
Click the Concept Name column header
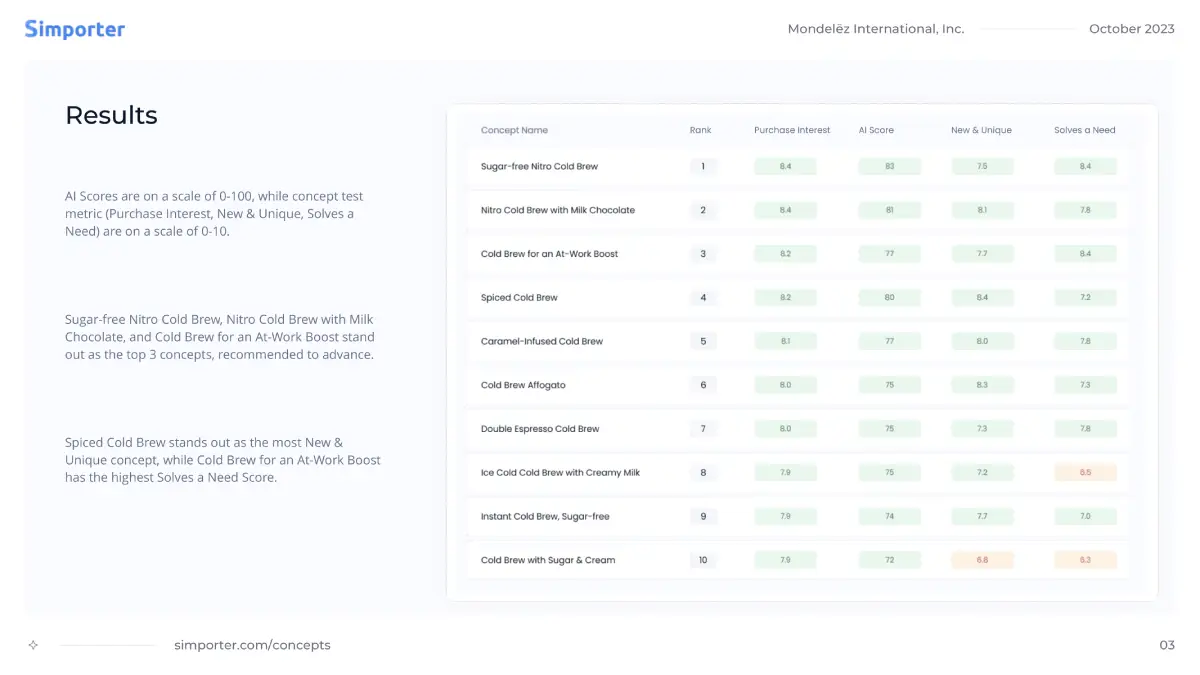pos(514,130)
